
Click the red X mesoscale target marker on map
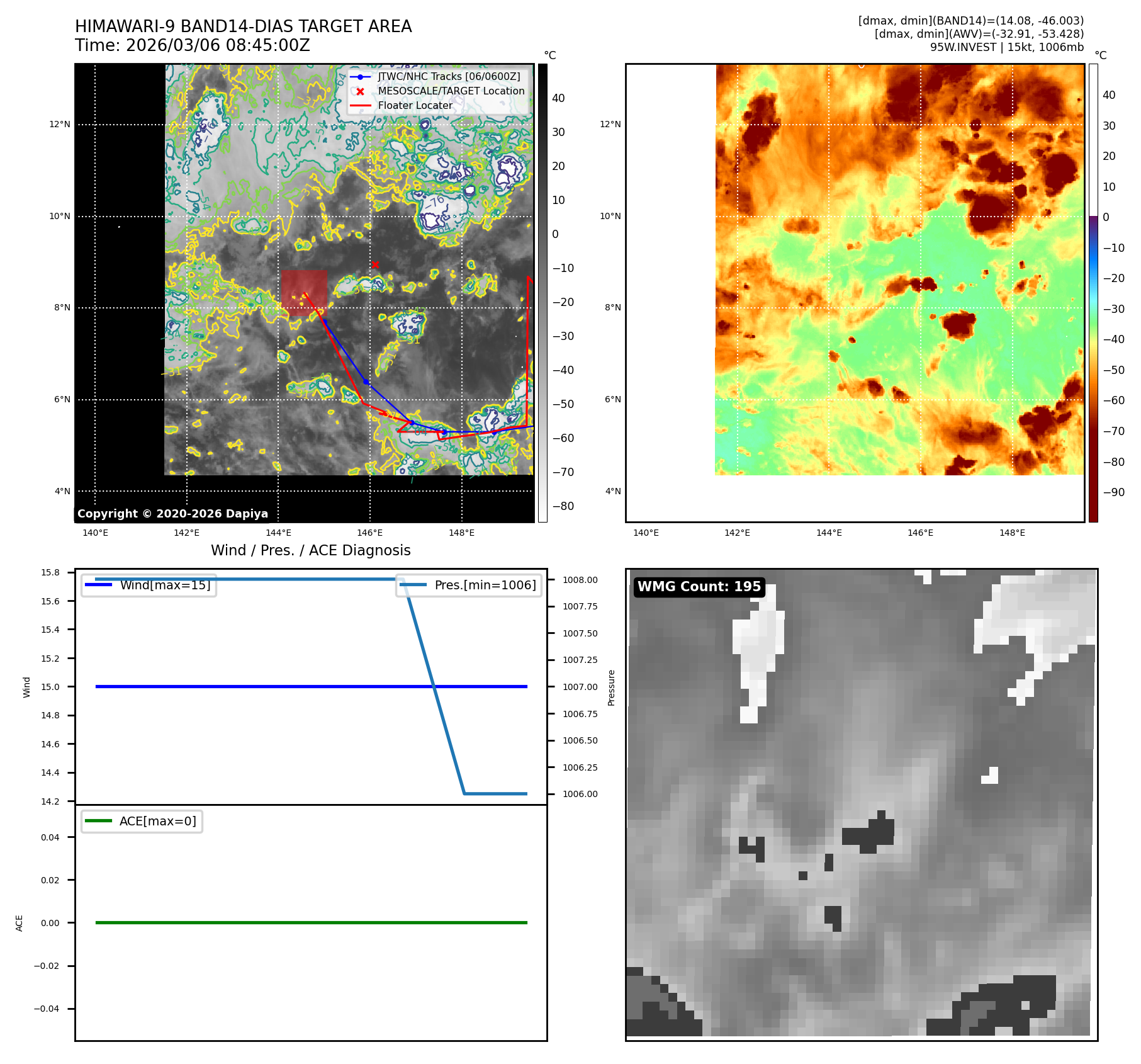(375, 265)
